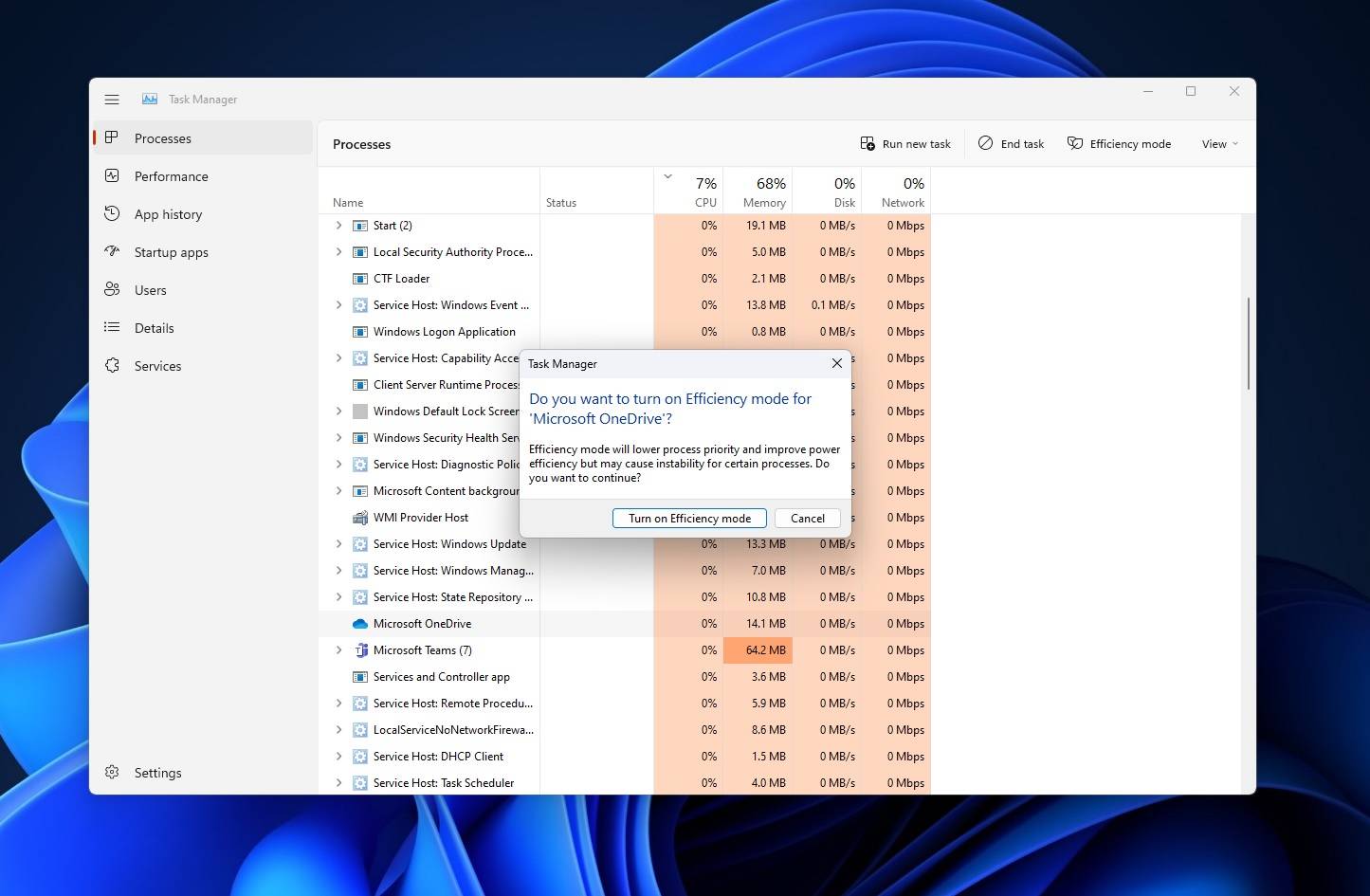Open the Performance sidebar icon

112,176
